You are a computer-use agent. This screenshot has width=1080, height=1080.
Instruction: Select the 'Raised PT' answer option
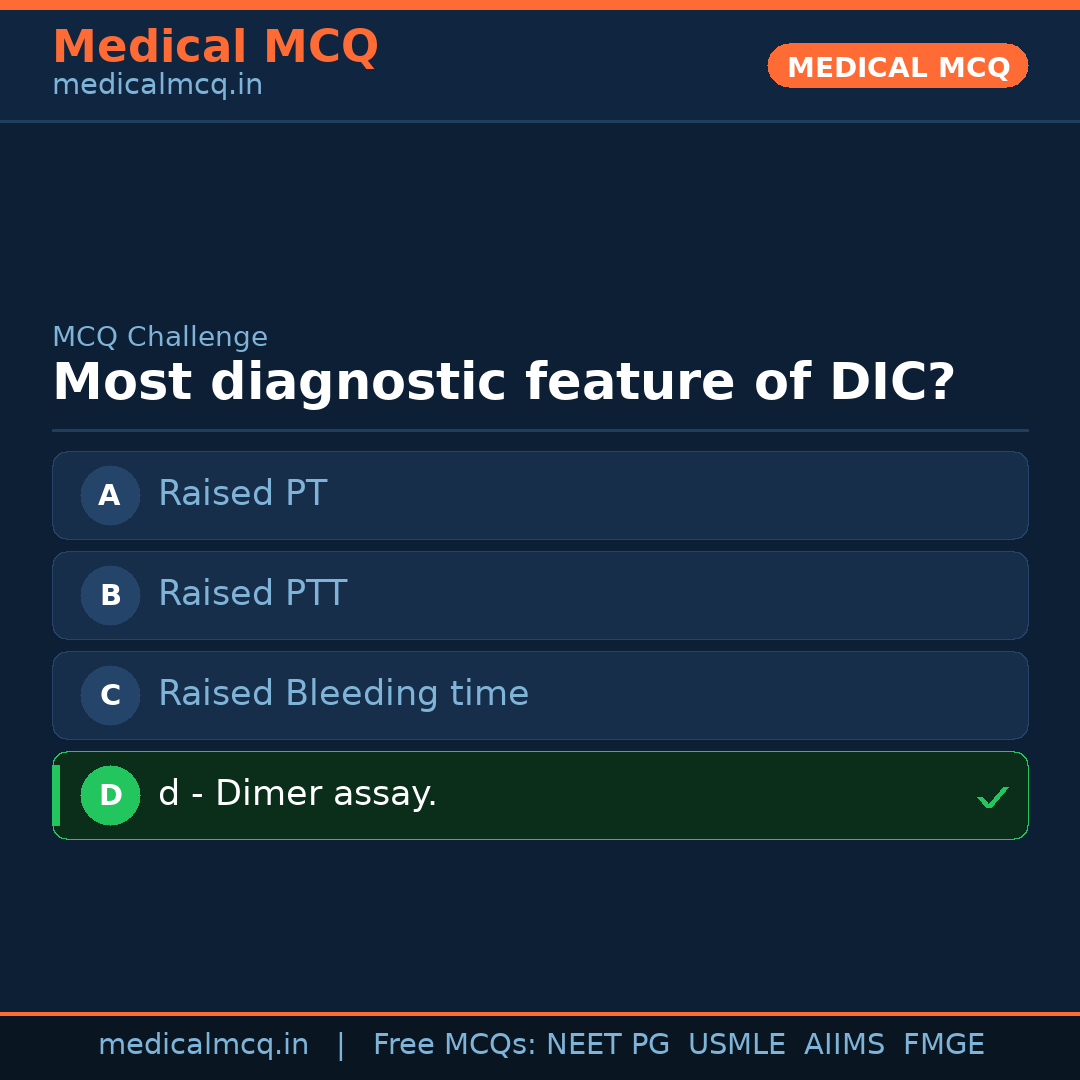pos(540,495)
